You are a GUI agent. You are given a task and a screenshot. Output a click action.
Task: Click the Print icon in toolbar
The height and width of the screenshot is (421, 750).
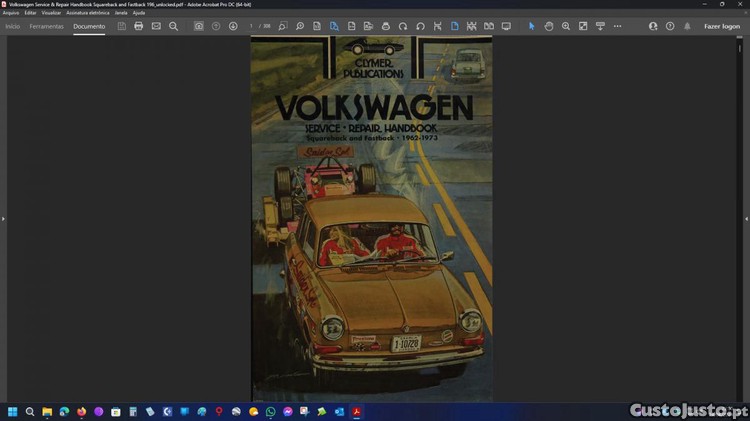(139, 26)
